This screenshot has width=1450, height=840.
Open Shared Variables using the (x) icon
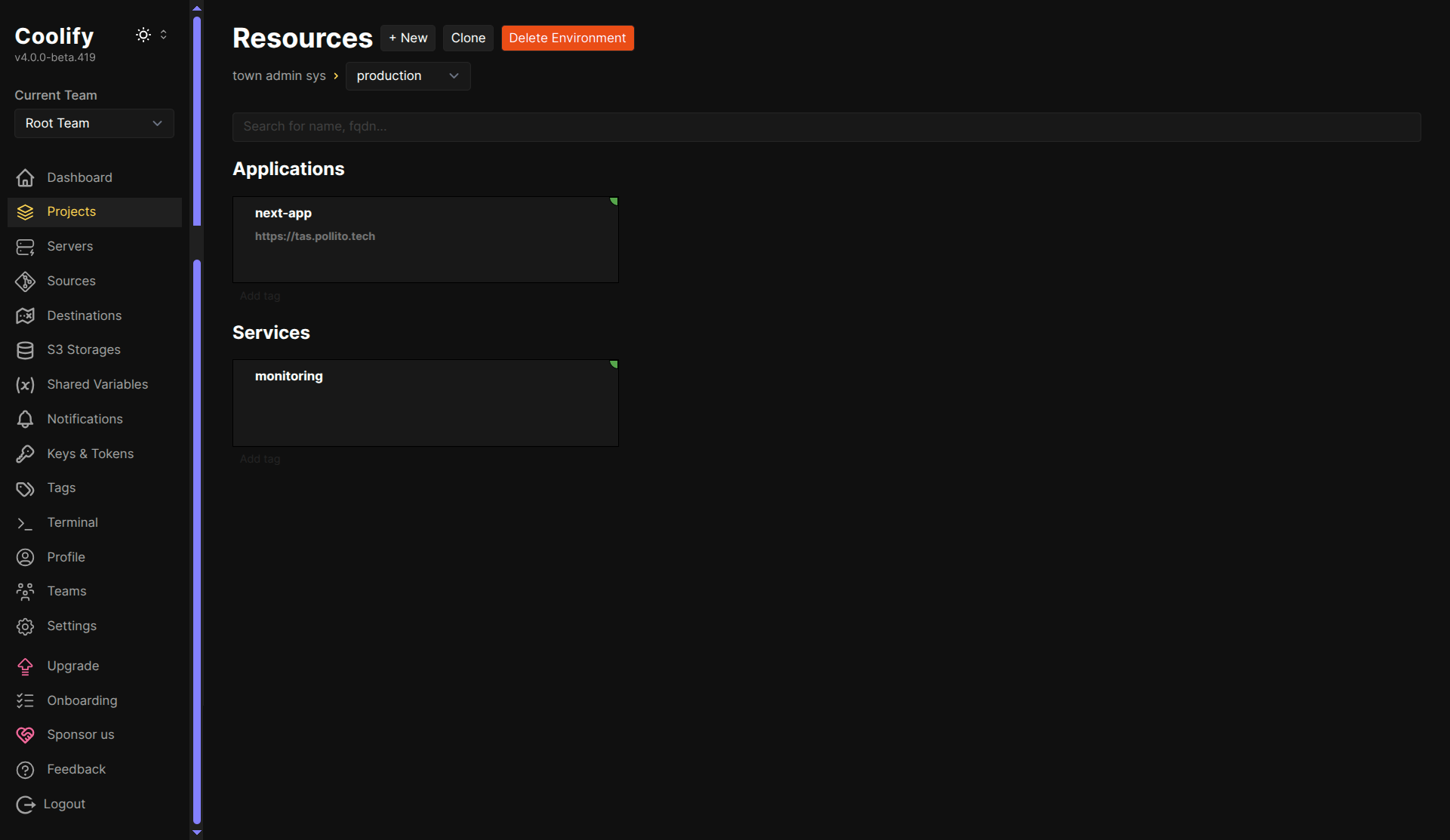click(25, 384)
